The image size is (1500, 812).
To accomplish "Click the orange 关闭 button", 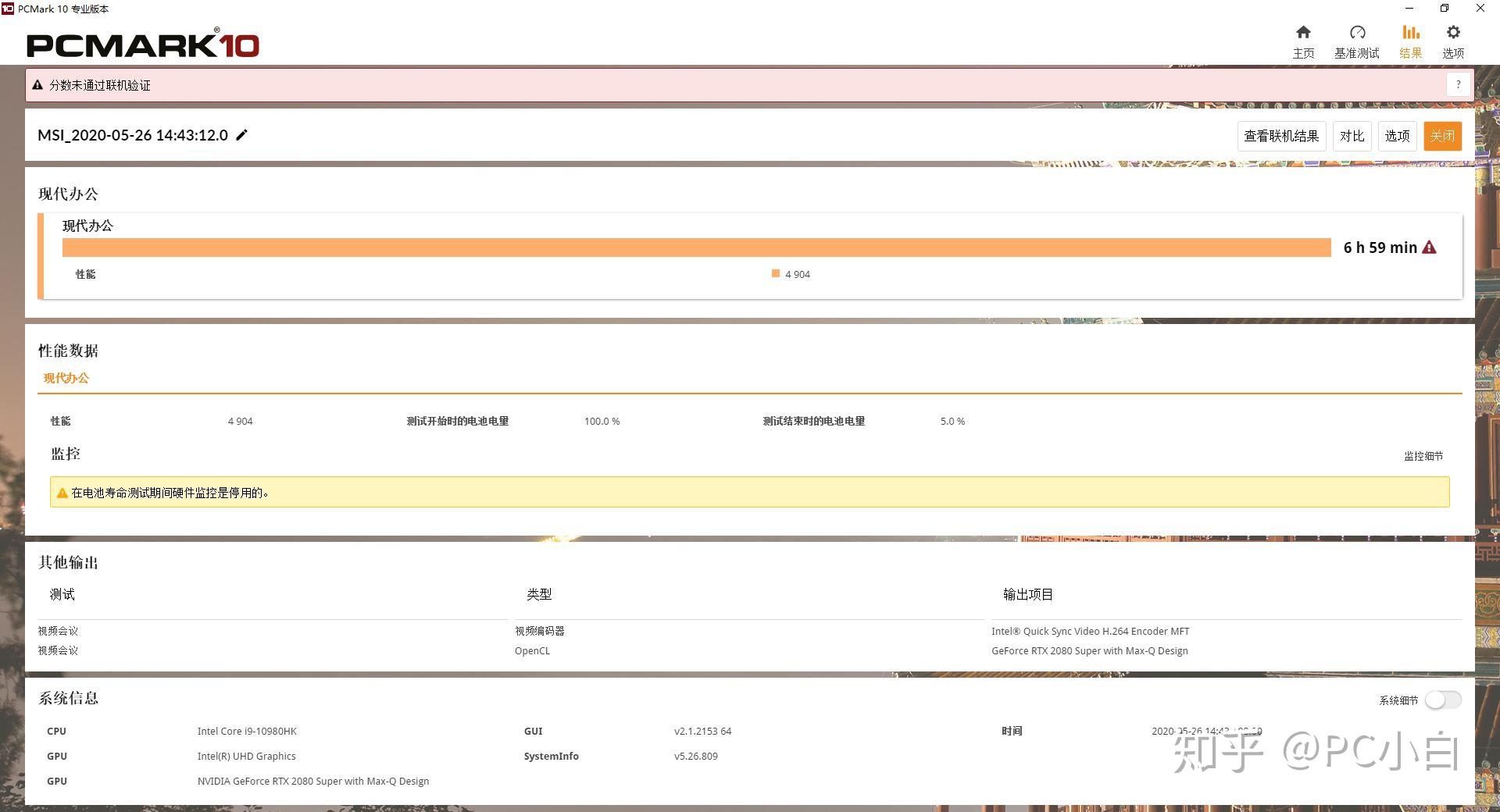I will click(x=1442, y=136).
